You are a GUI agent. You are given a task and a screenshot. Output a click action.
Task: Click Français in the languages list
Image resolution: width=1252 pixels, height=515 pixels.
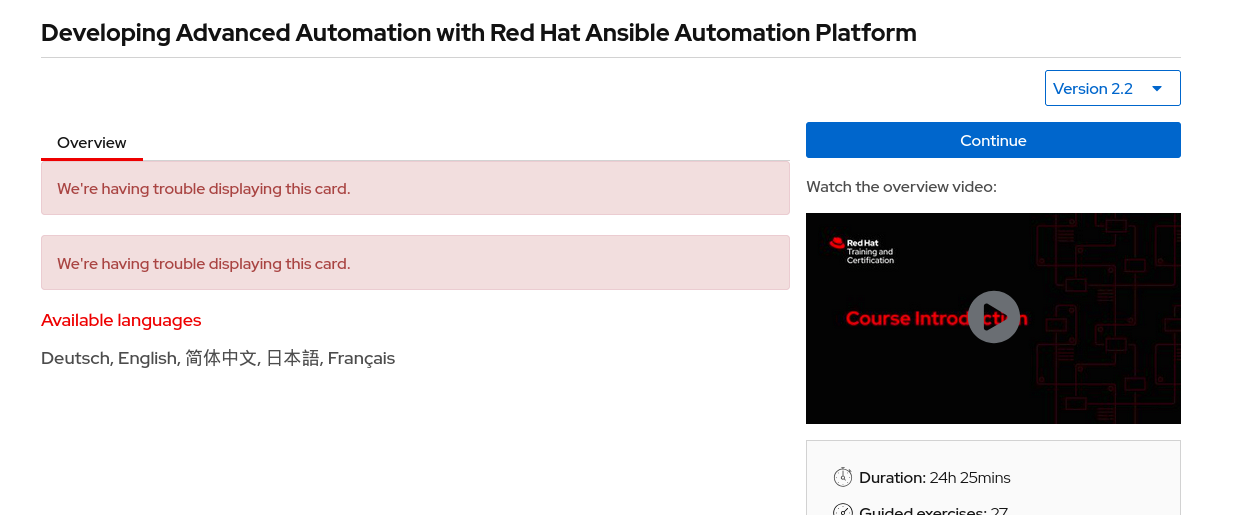361,358
